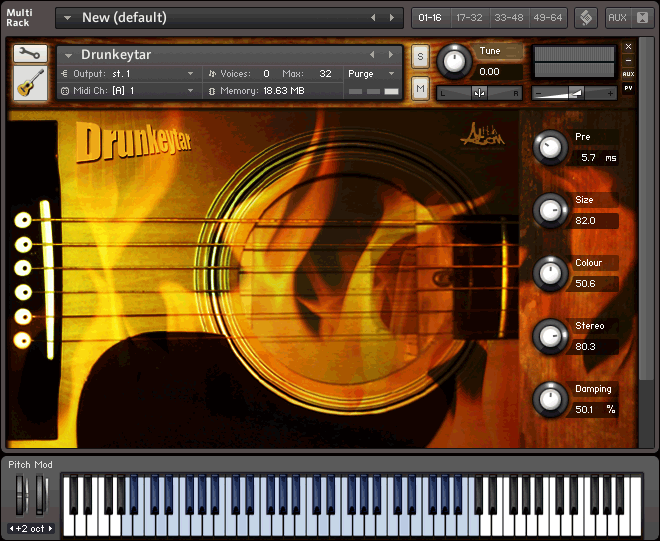This screenshot has width=660, height=541.
Task: Click the Damping value 50.1 %
Action: click(595, 409)
